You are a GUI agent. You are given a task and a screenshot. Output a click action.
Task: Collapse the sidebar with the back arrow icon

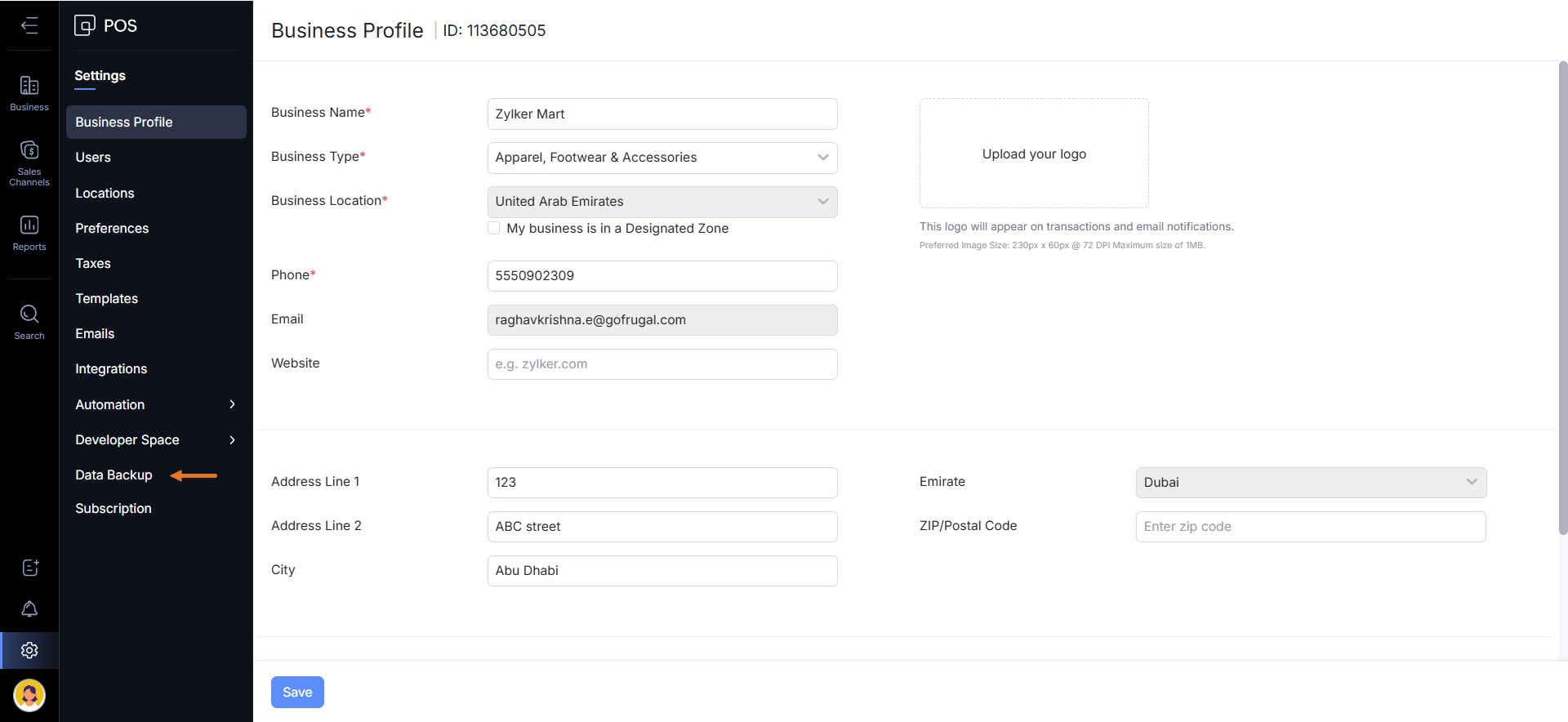pyautogui.click(x=29, y=26)
